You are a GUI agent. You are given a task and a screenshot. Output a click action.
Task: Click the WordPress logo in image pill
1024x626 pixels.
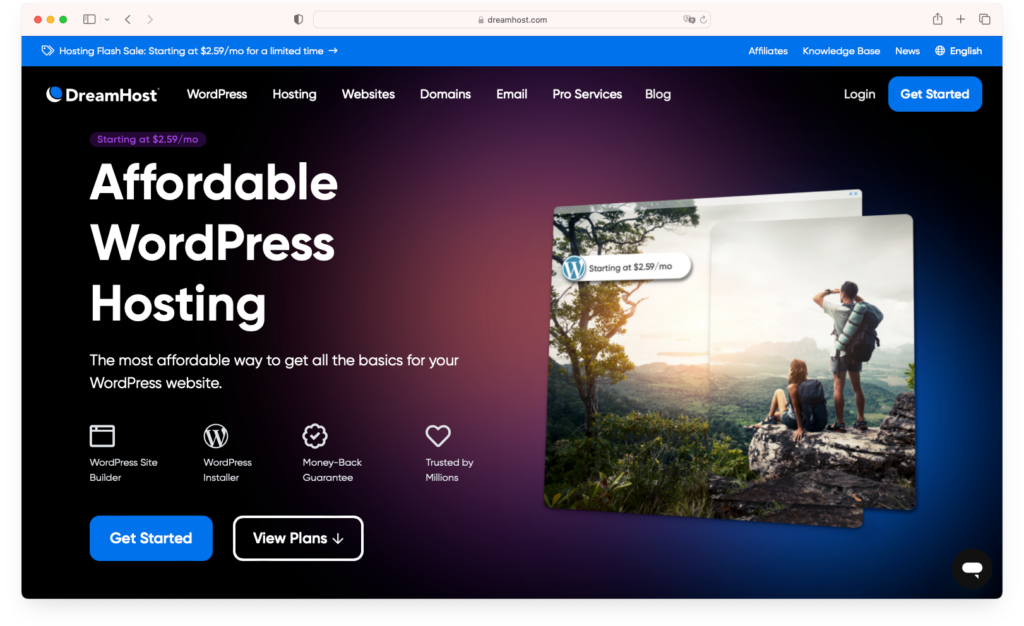[574, 268]
